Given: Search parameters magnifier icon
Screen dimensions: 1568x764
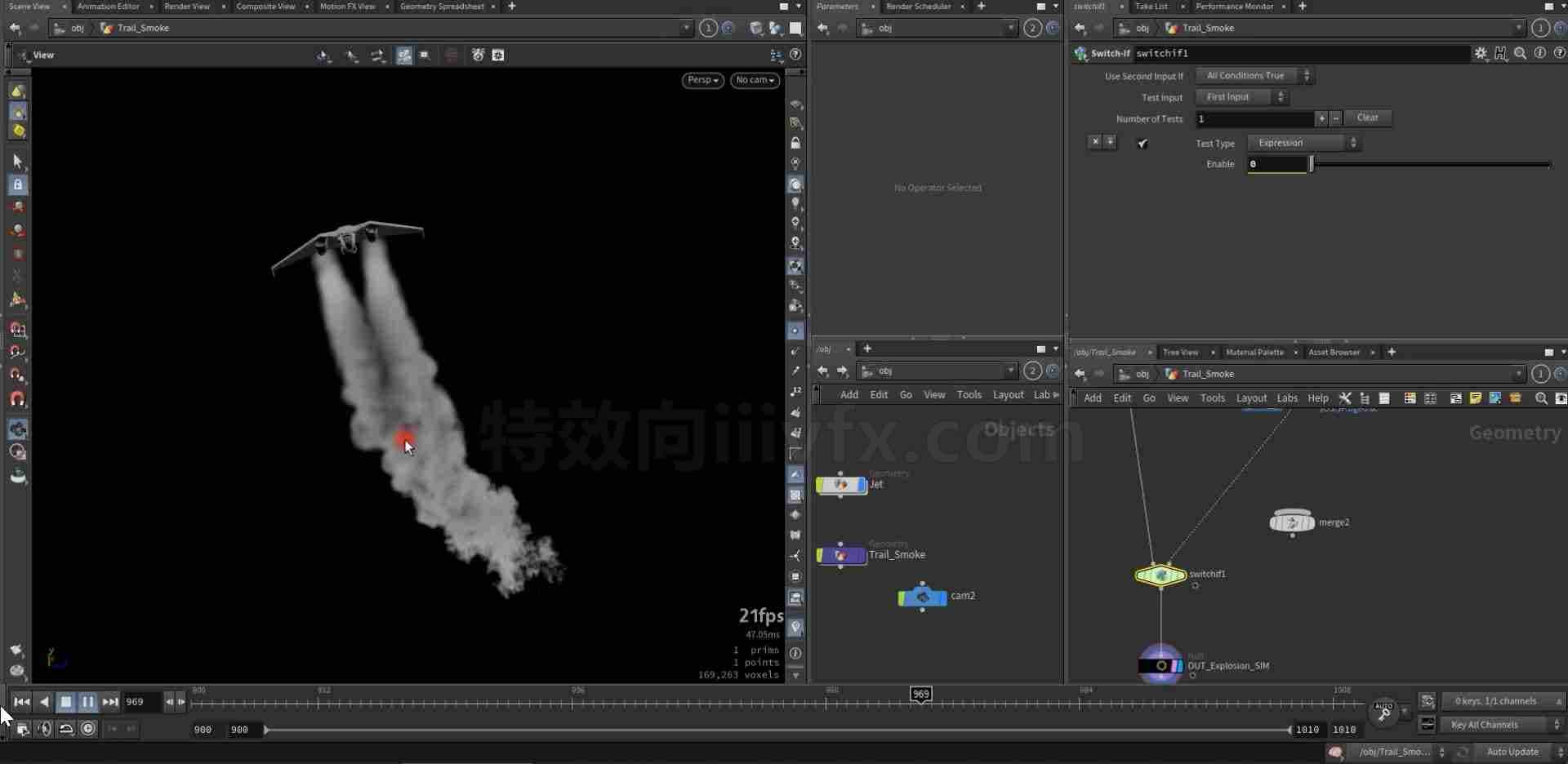Looking at the screenshot, I should (x=1520, y=53).
